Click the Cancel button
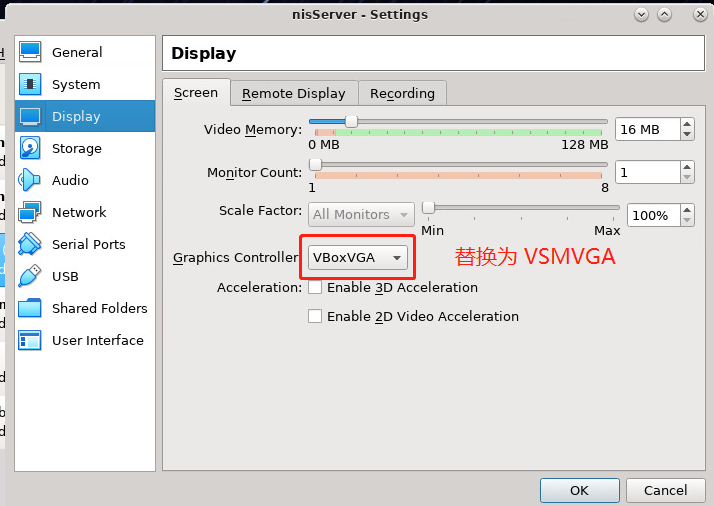The height and width of the screenshot is (506, 714). coord(665,491)
